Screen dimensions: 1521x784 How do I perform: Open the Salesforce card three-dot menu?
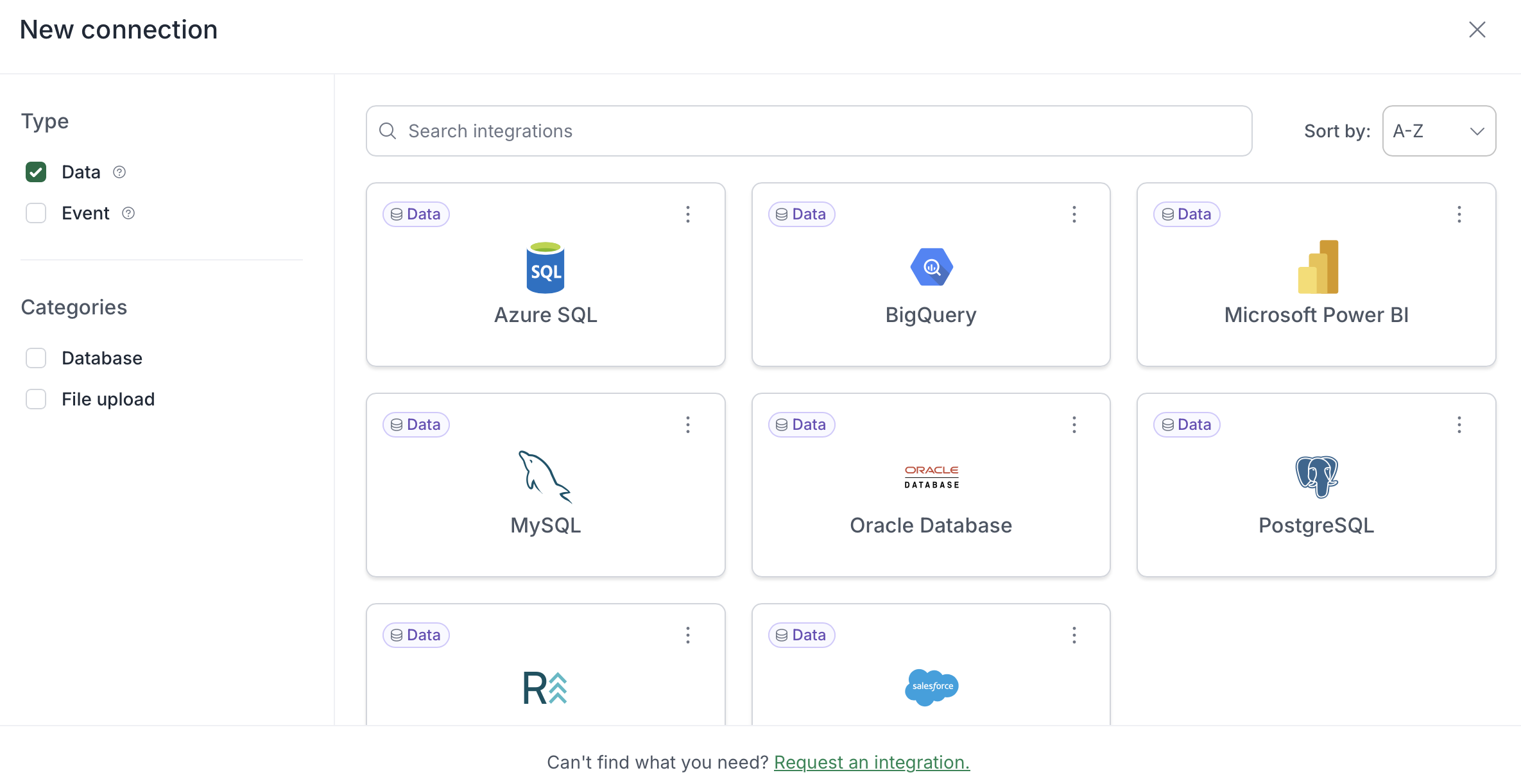coord(1074,635)
